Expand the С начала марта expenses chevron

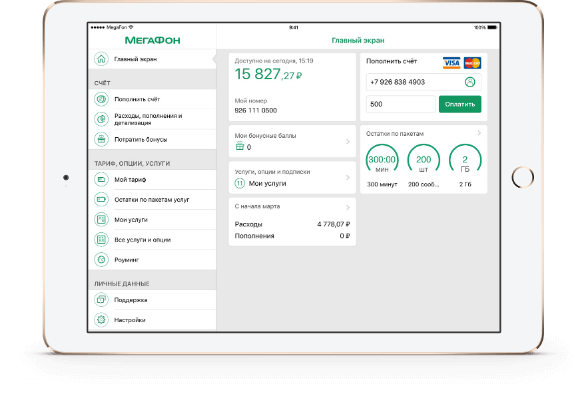[x=348, y=207]
